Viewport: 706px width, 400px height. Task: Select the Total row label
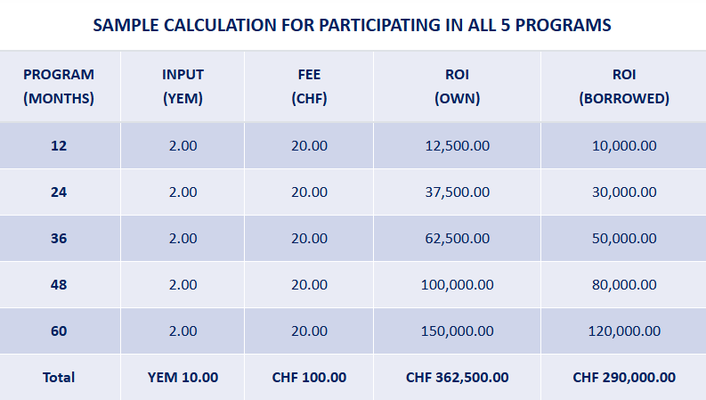pos(59,377)
